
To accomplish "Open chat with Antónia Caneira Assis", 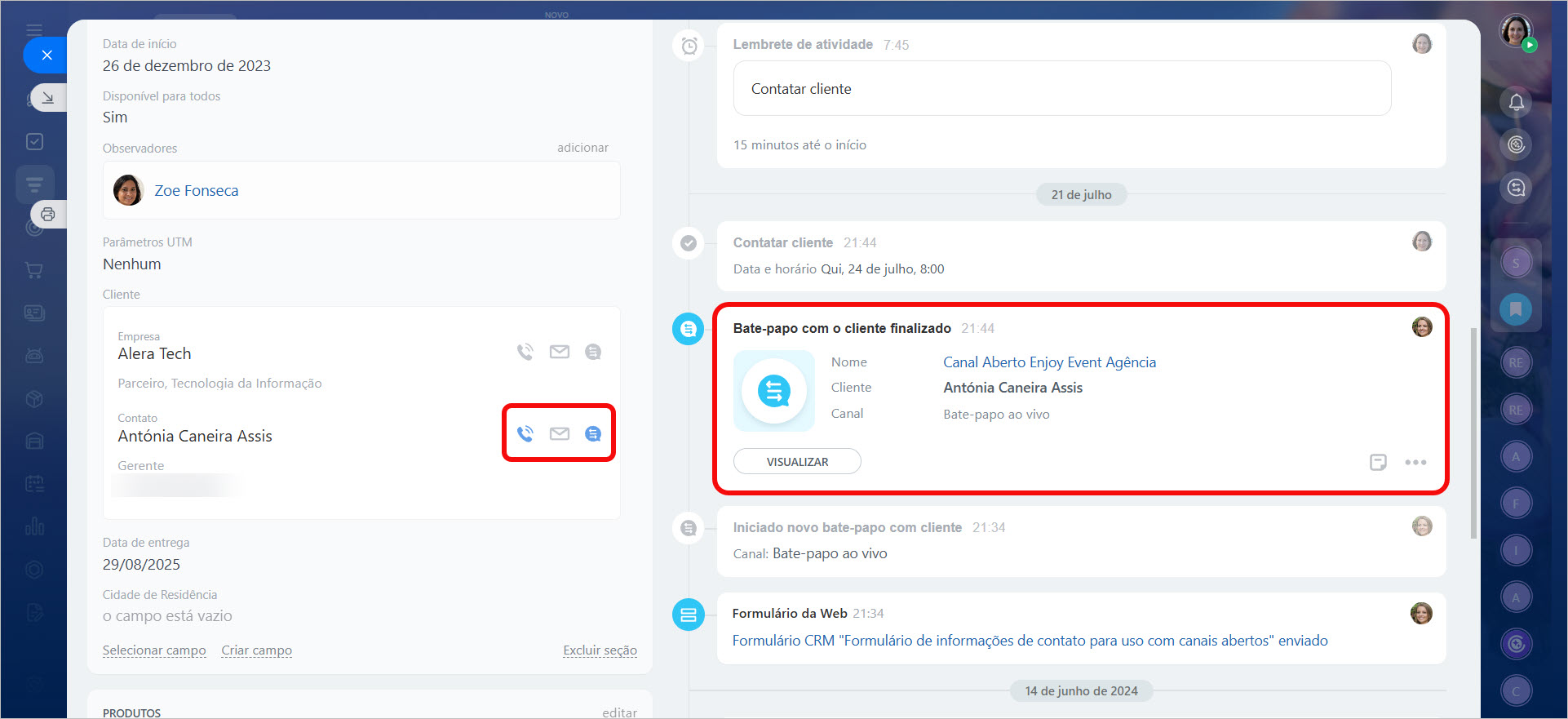I will click(593, 433).
